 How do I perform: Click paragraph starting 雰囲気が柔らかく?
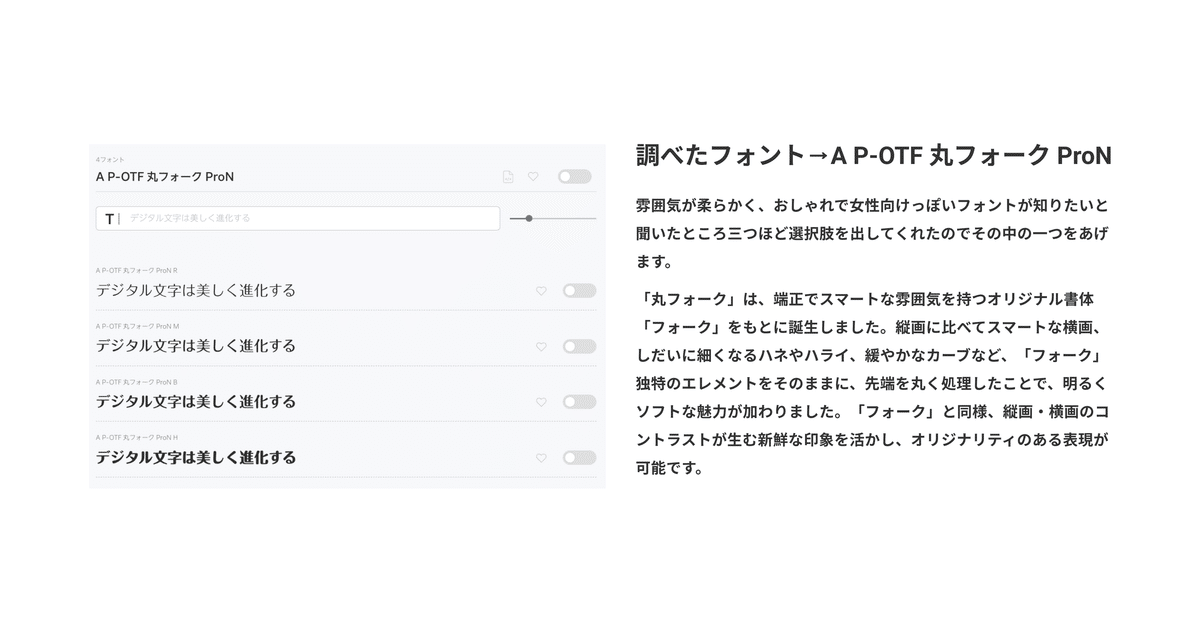(873, 234)
